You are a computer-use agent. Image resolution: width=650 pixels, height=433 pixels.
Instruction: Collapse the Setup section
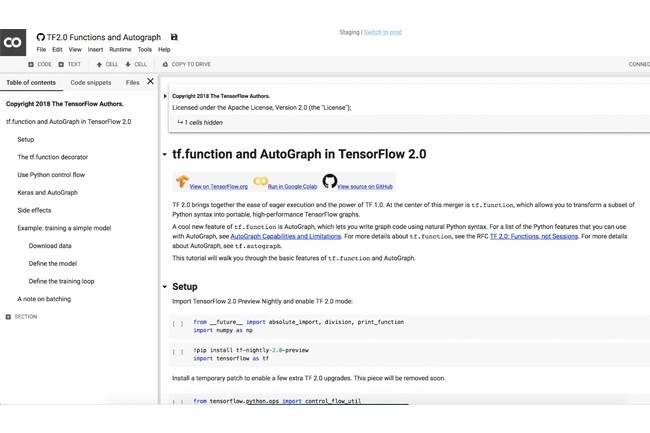click(165, 287)
